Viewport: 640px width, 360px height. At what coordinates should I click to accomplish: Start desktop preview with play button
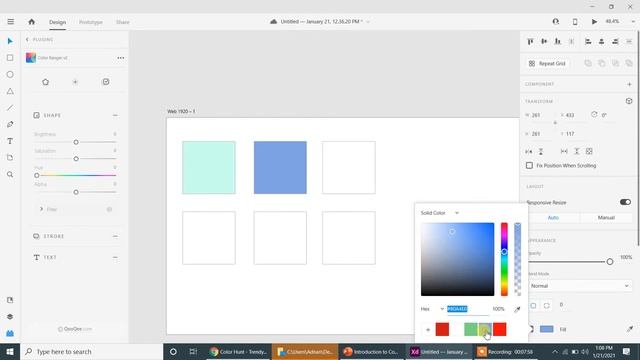click(594, 22)
